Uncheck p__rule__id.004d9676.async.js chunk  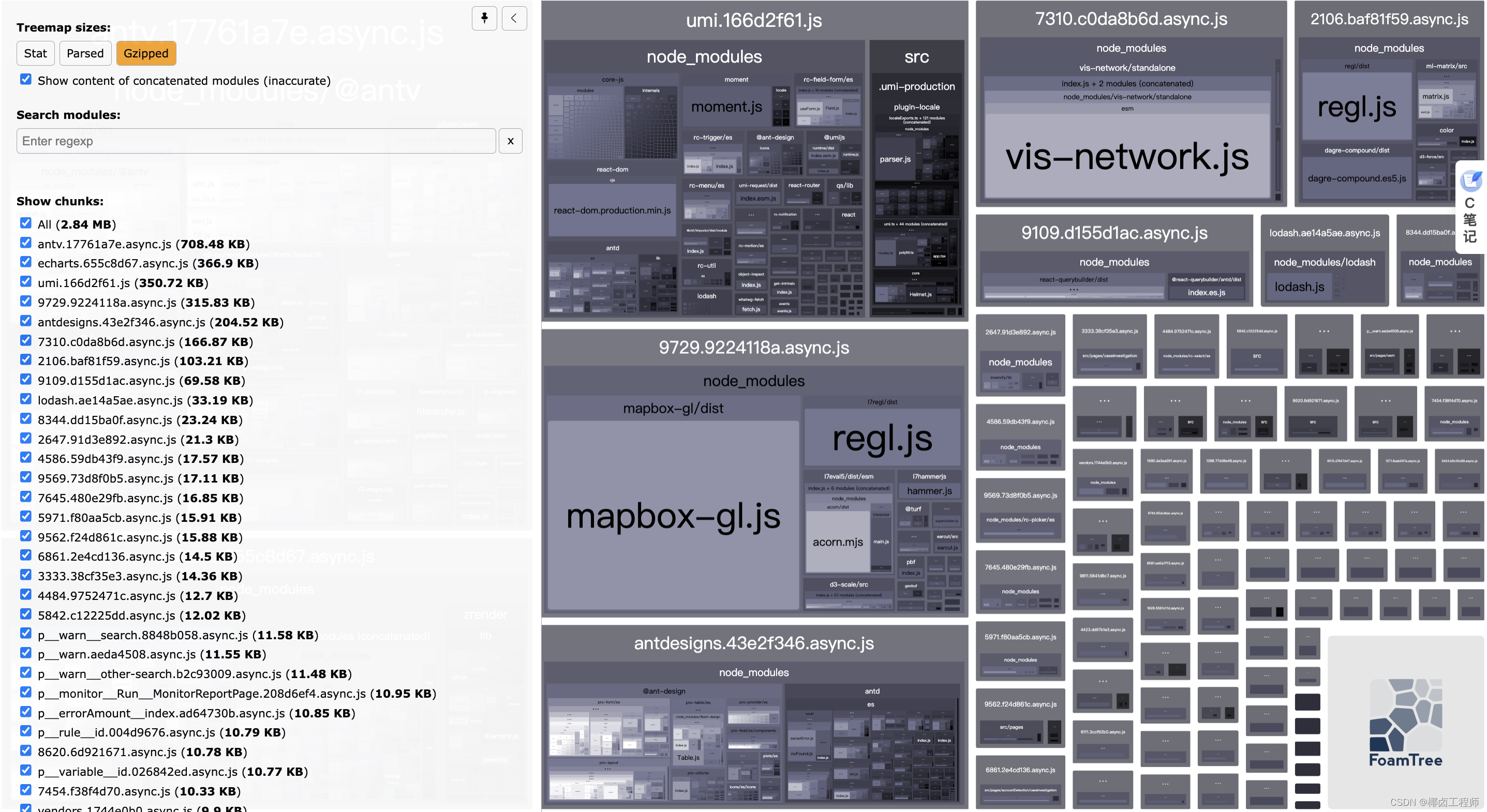pyautogui.click(x=25, y=731)
